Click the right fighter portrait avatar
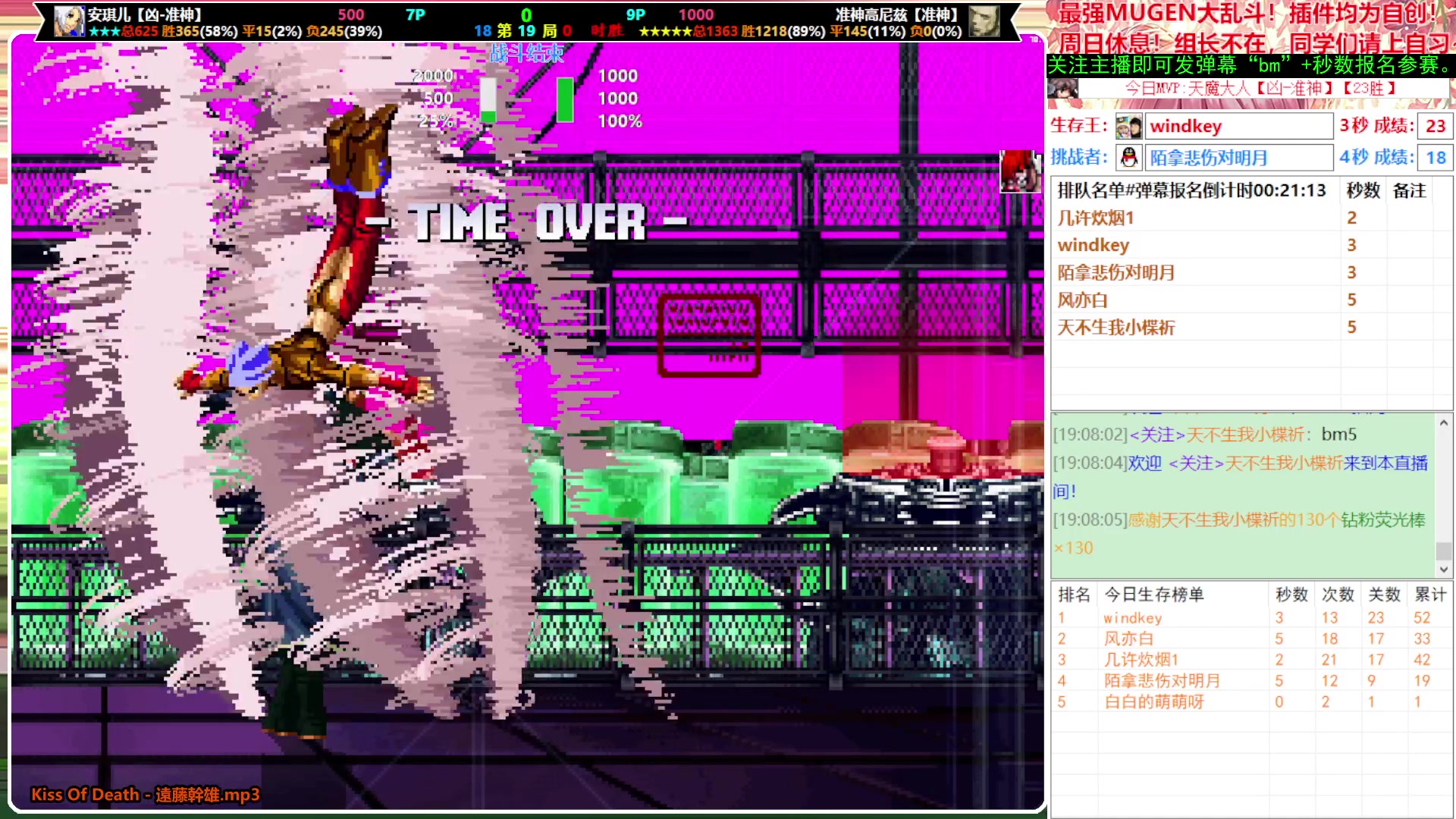Screen dimensions: 1456x819 [984, 21]
